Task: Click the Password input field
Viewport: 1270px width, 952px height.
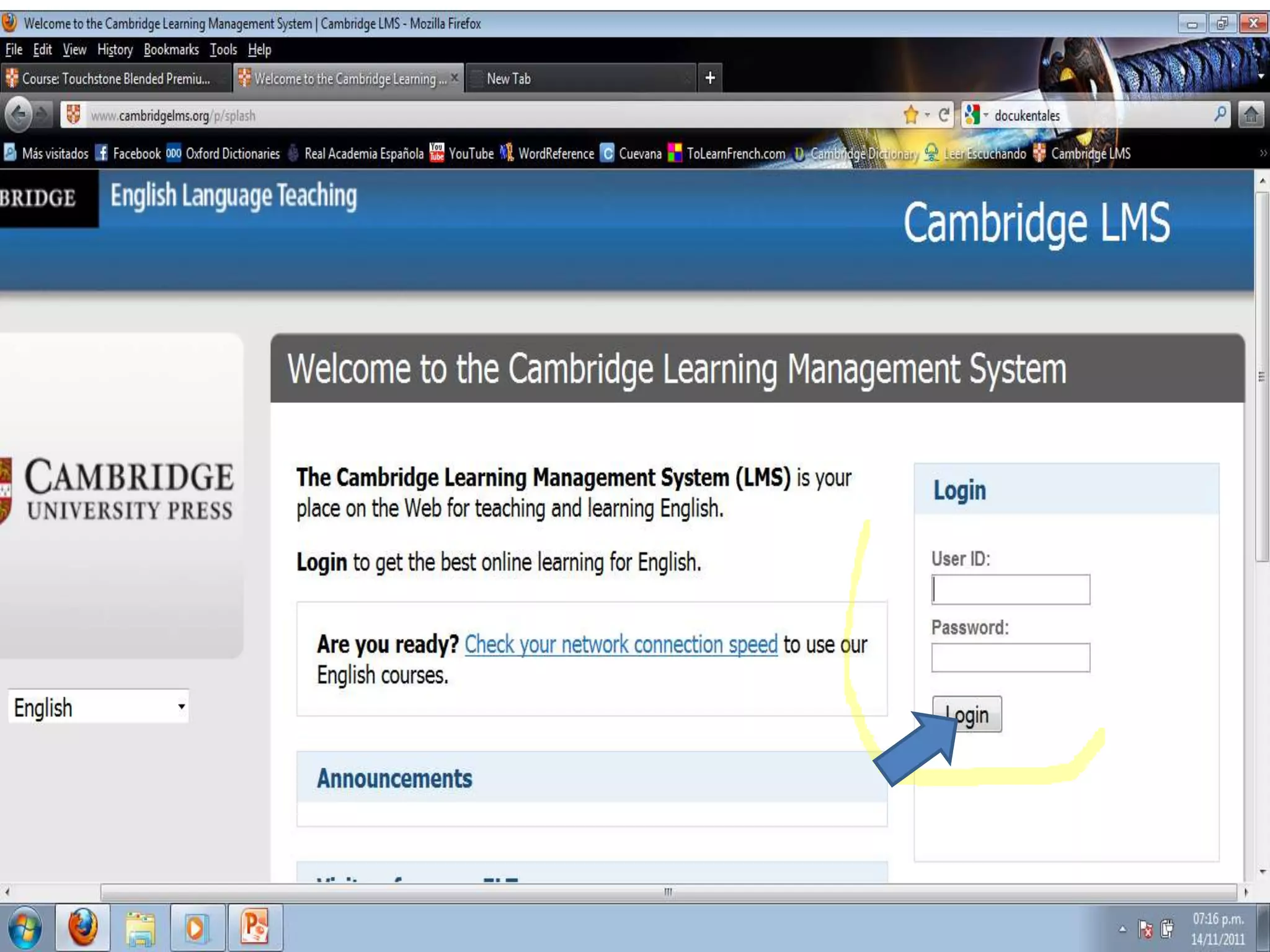Action: click(1010, 658)
